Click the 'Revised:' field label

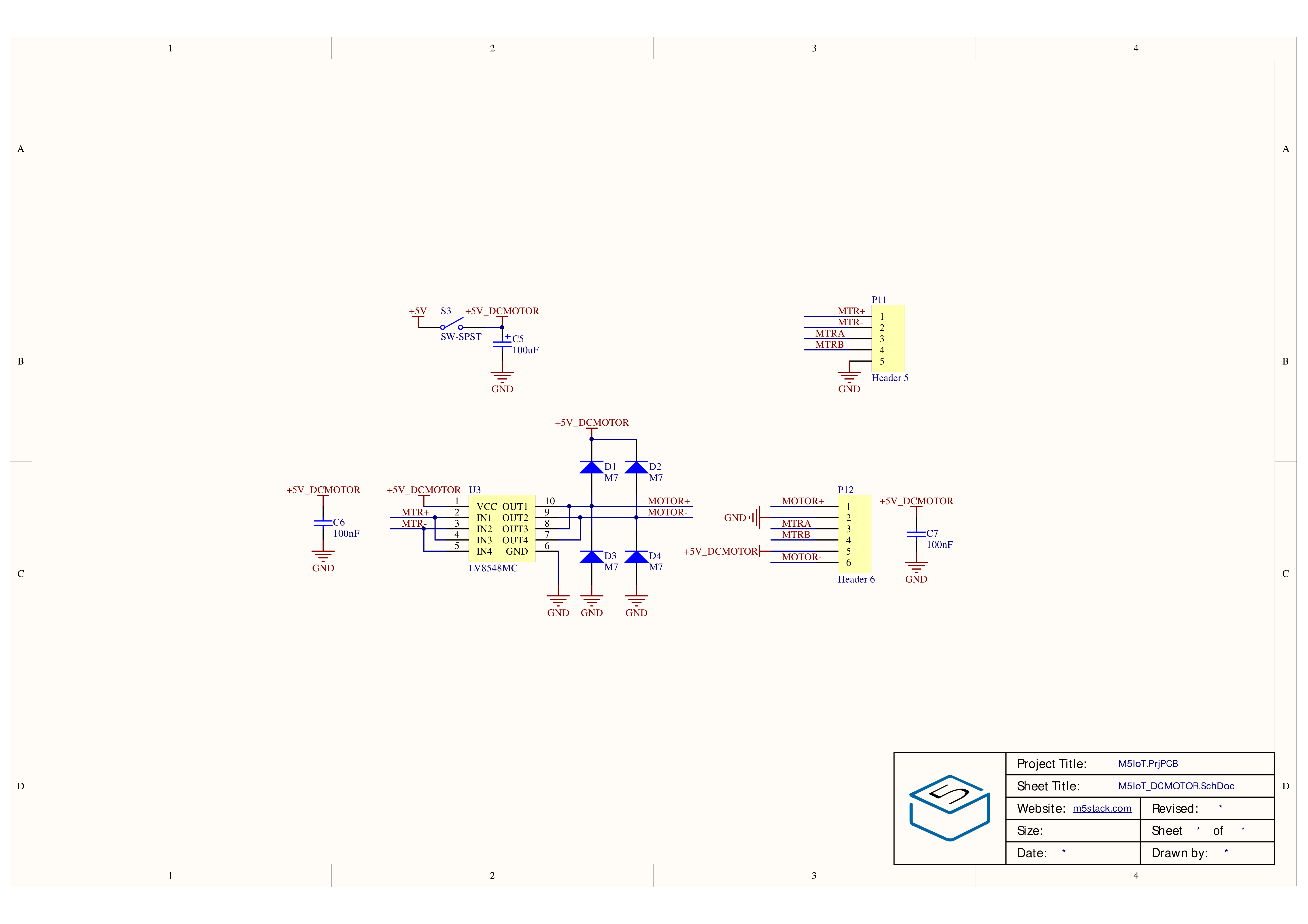1175,808
